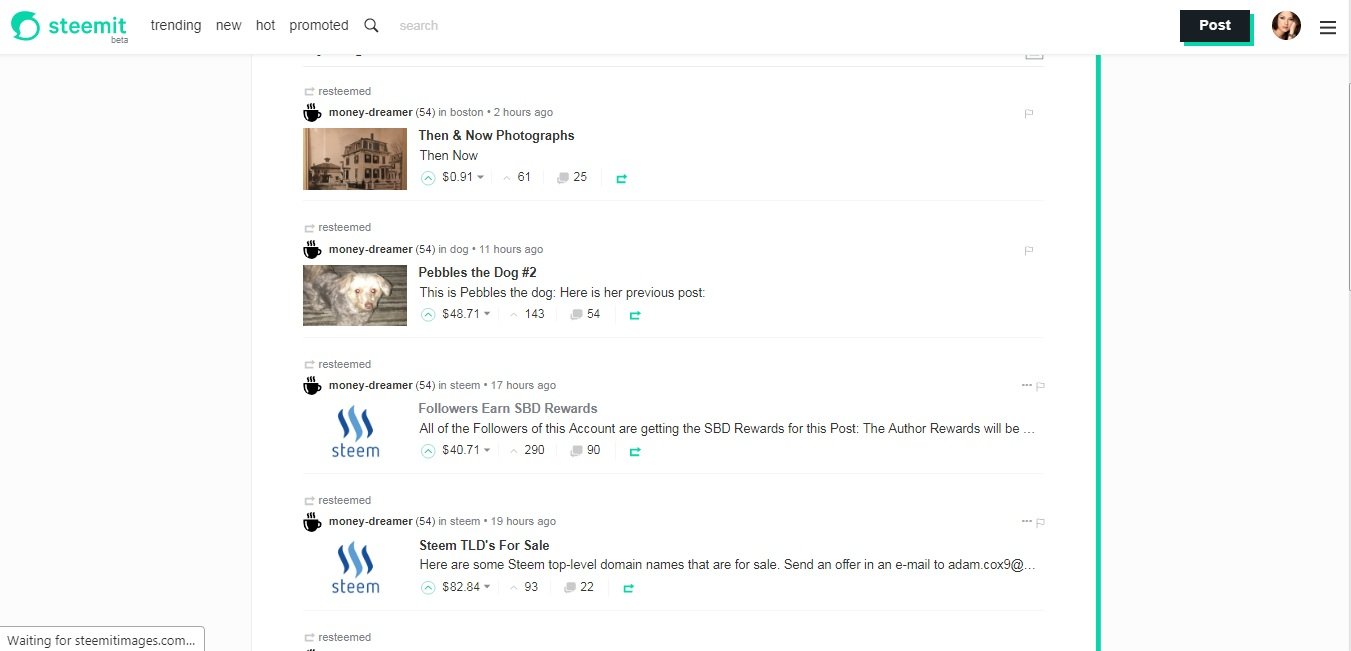Image resolution: width=1351 pixels, height=651 pixels.
Task: Click money-dreamer author on boston post
Action: click(370, 112)
